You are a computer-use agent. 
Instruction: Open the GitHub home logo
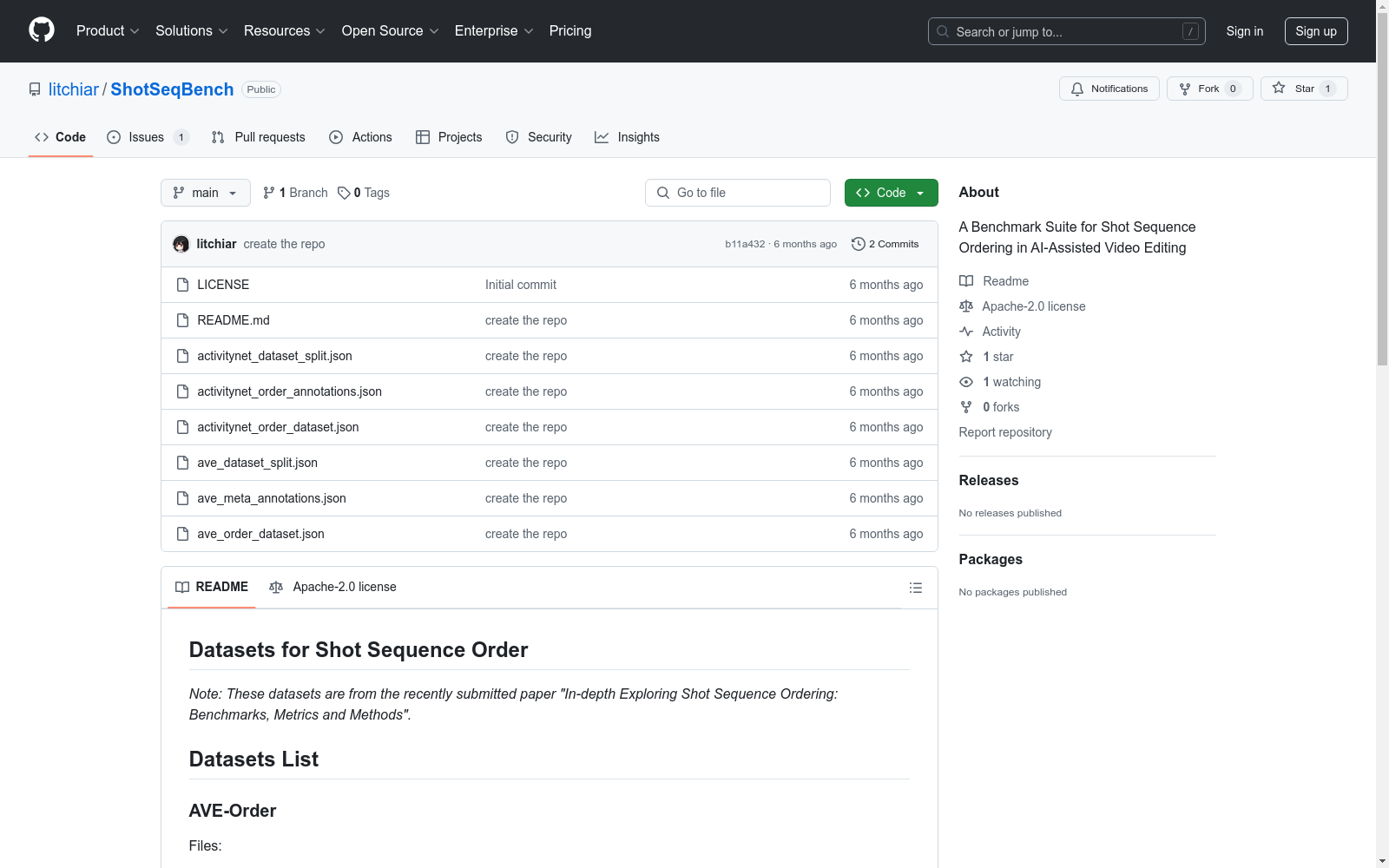point(42,30)
